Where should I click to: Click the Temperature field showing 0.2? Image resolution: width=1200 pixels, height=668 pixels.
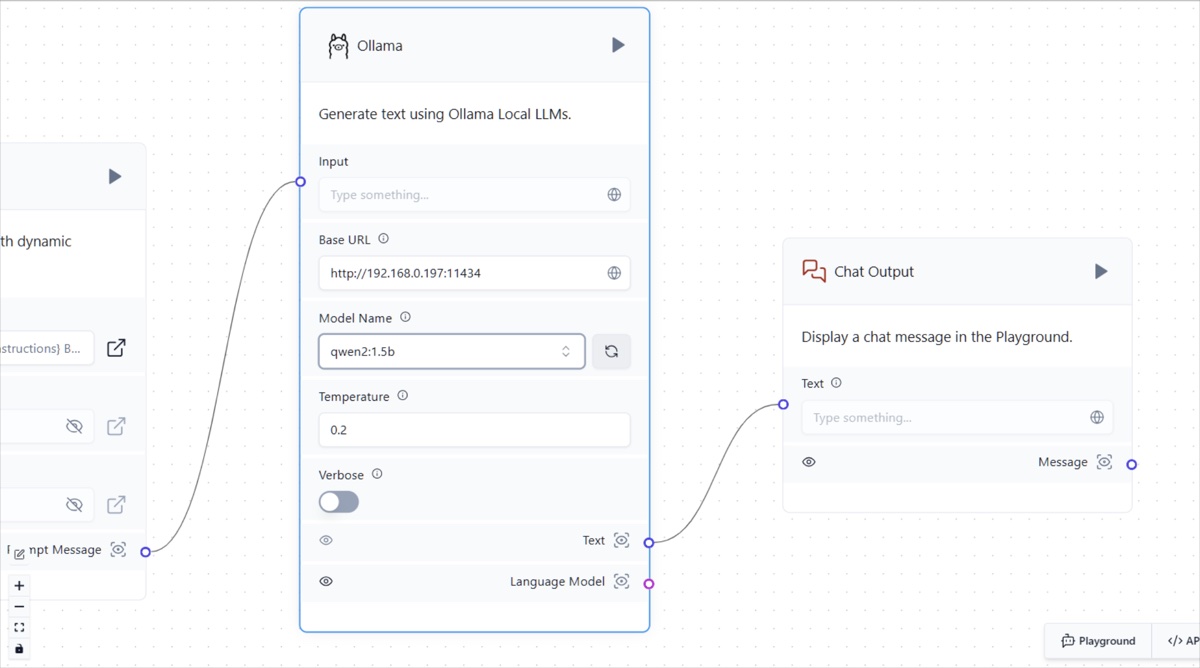point(474,430)
